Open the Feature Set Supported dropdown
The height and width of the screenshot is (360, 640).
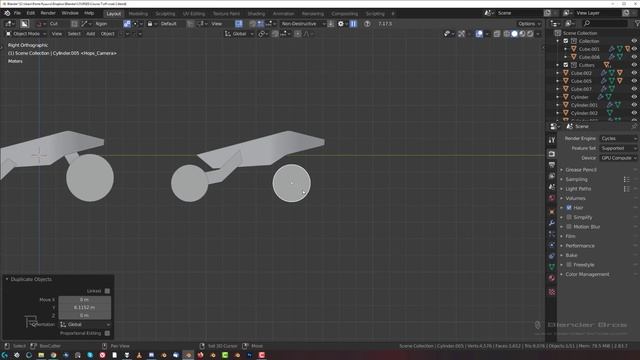[x=618, y=148]
